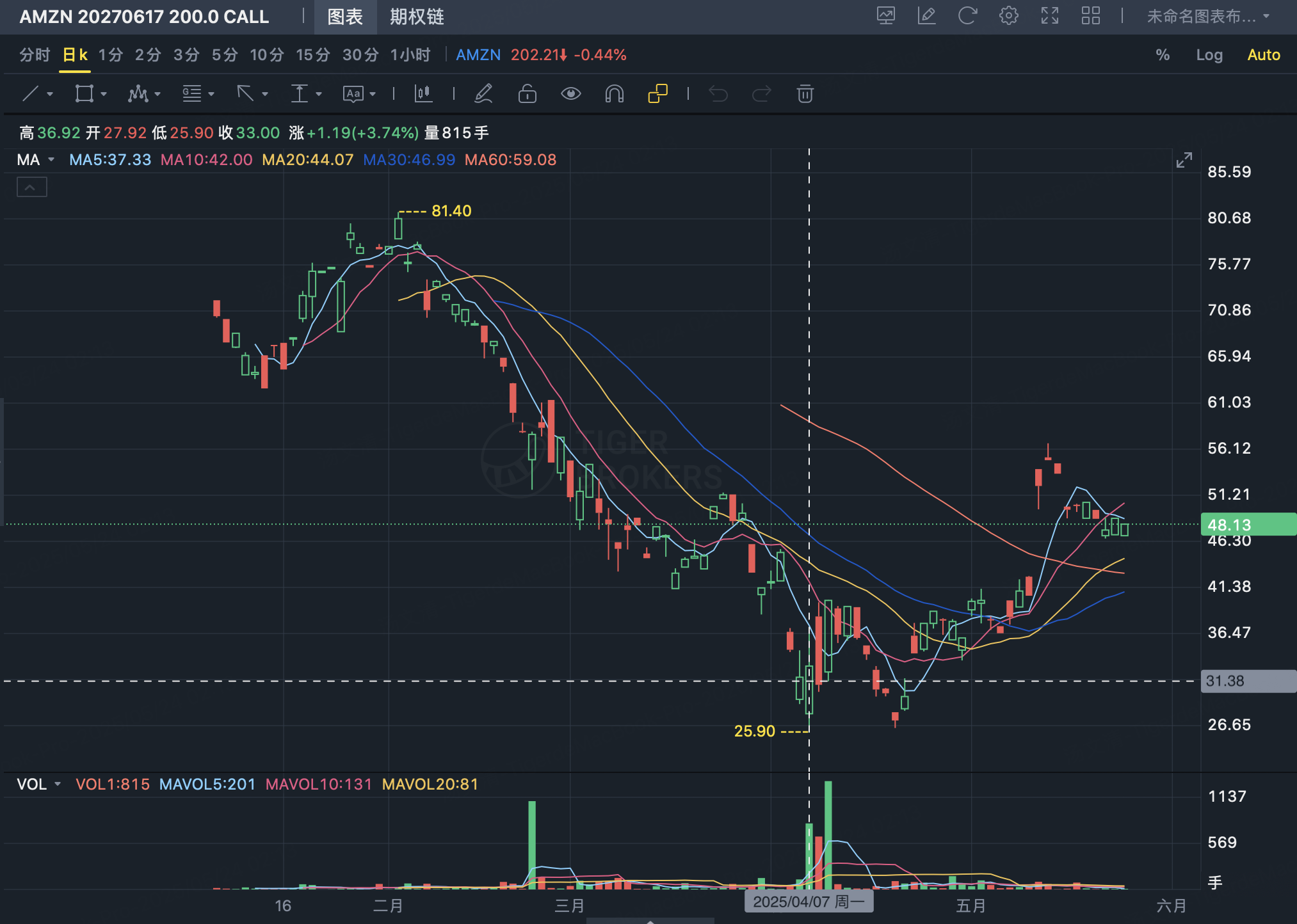Screen dimensions: 1297x924
Task: Expand arrow tool dropdown arrow
Action: point(265,95)
